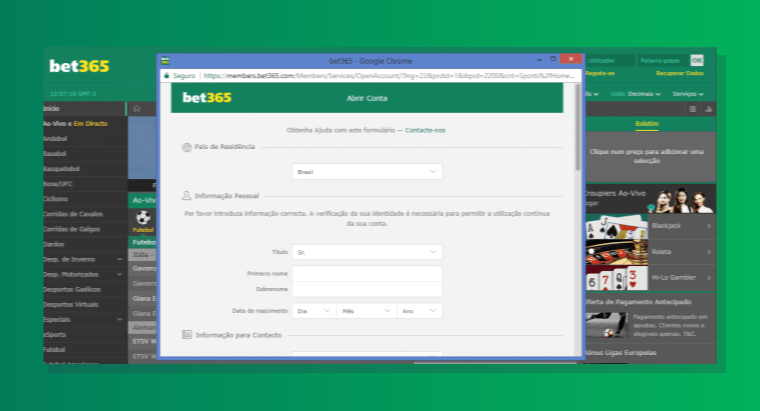760x411 pixels.
Task: Click the Palavra-passe password field
Action: [663, 61]
